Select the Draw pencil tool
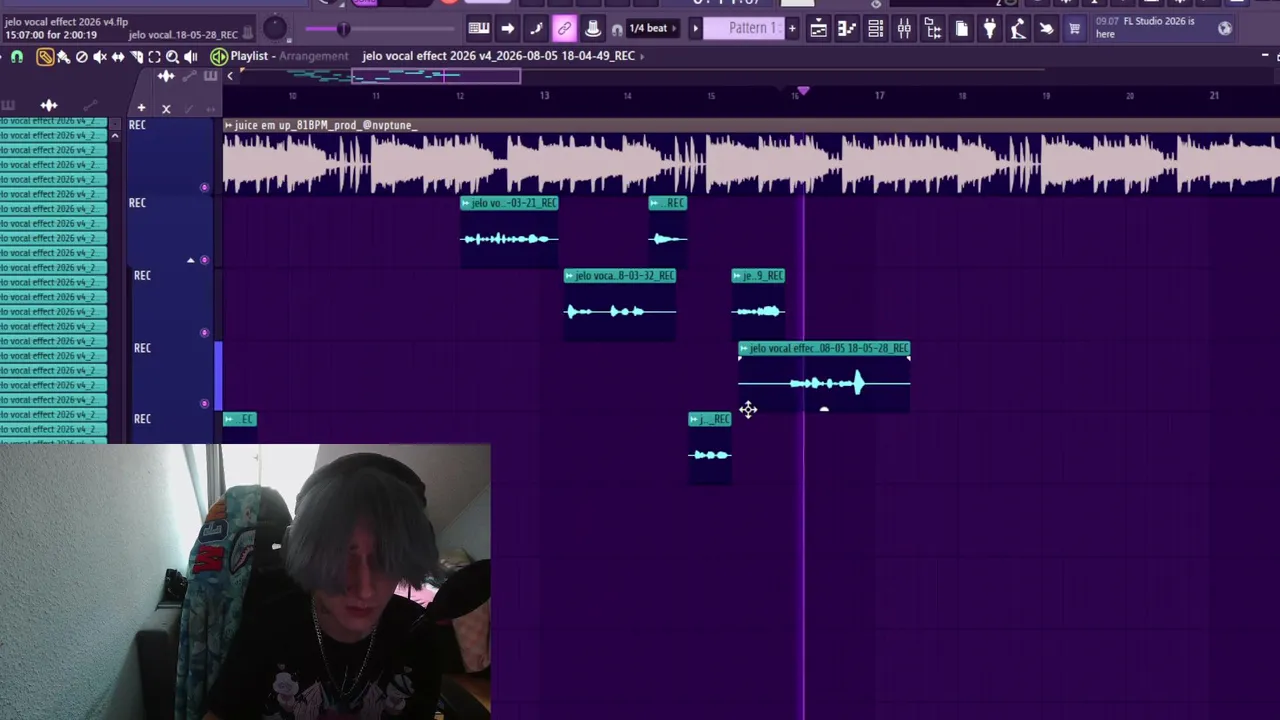Screen dimensions: 1280x720 point(45,57)
